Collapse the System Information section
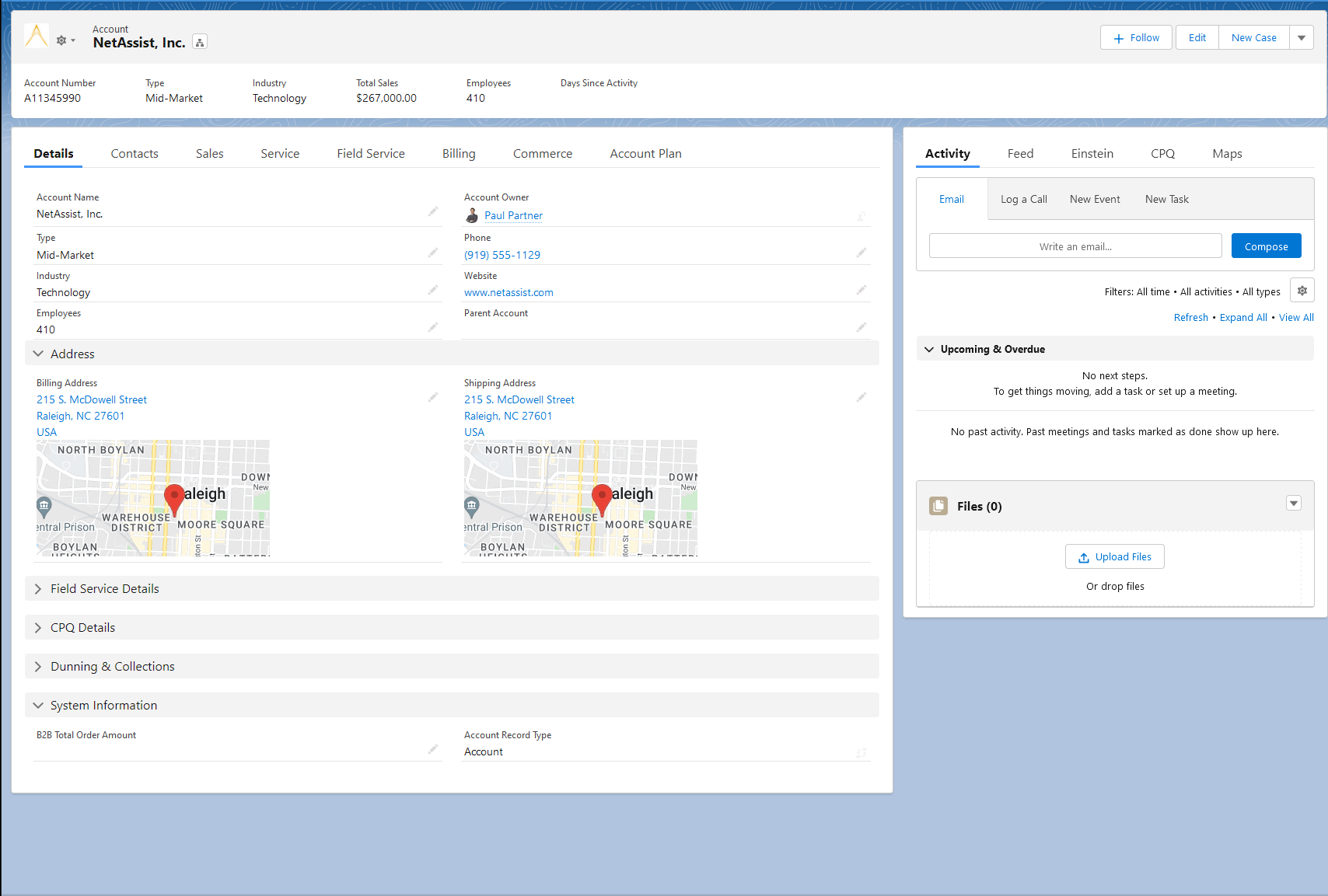The image size is (1328, 896). tap(452, 705)
